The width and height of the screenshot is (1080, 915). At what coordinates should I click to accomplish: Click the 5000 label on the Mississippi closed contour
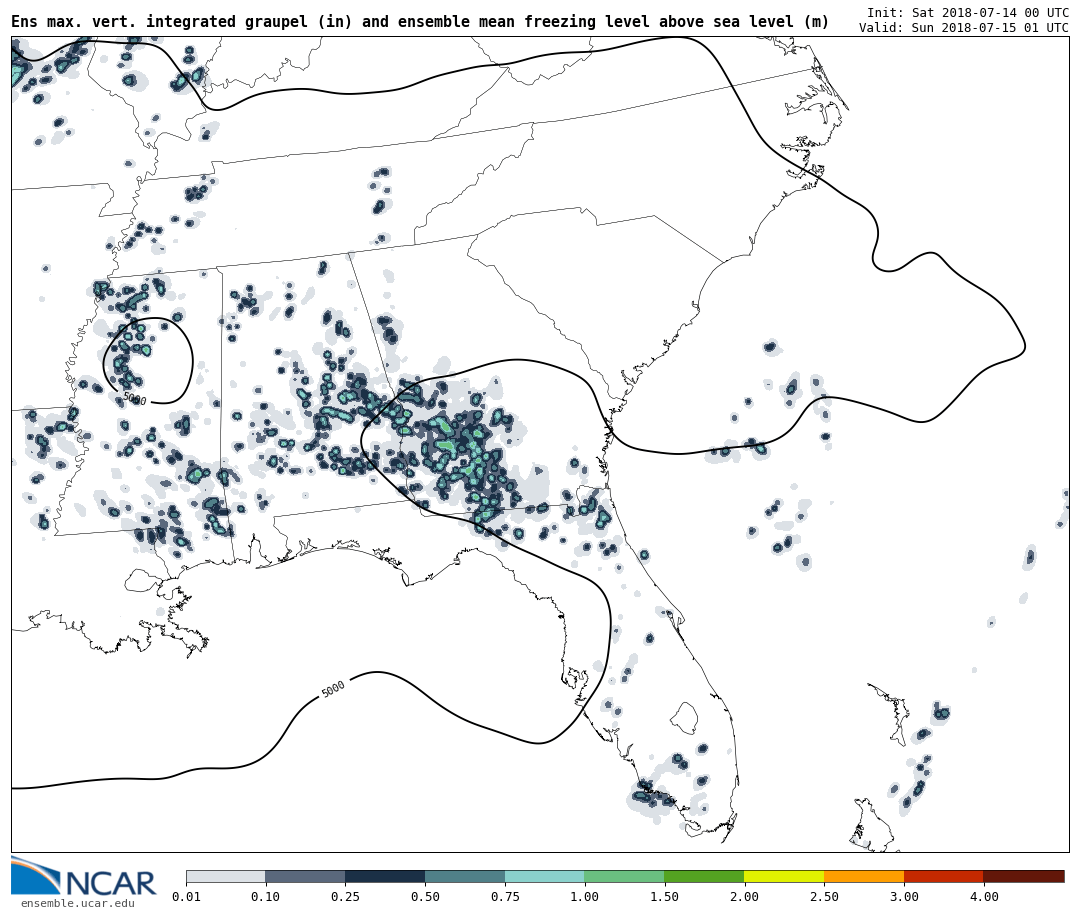(135, 399)
